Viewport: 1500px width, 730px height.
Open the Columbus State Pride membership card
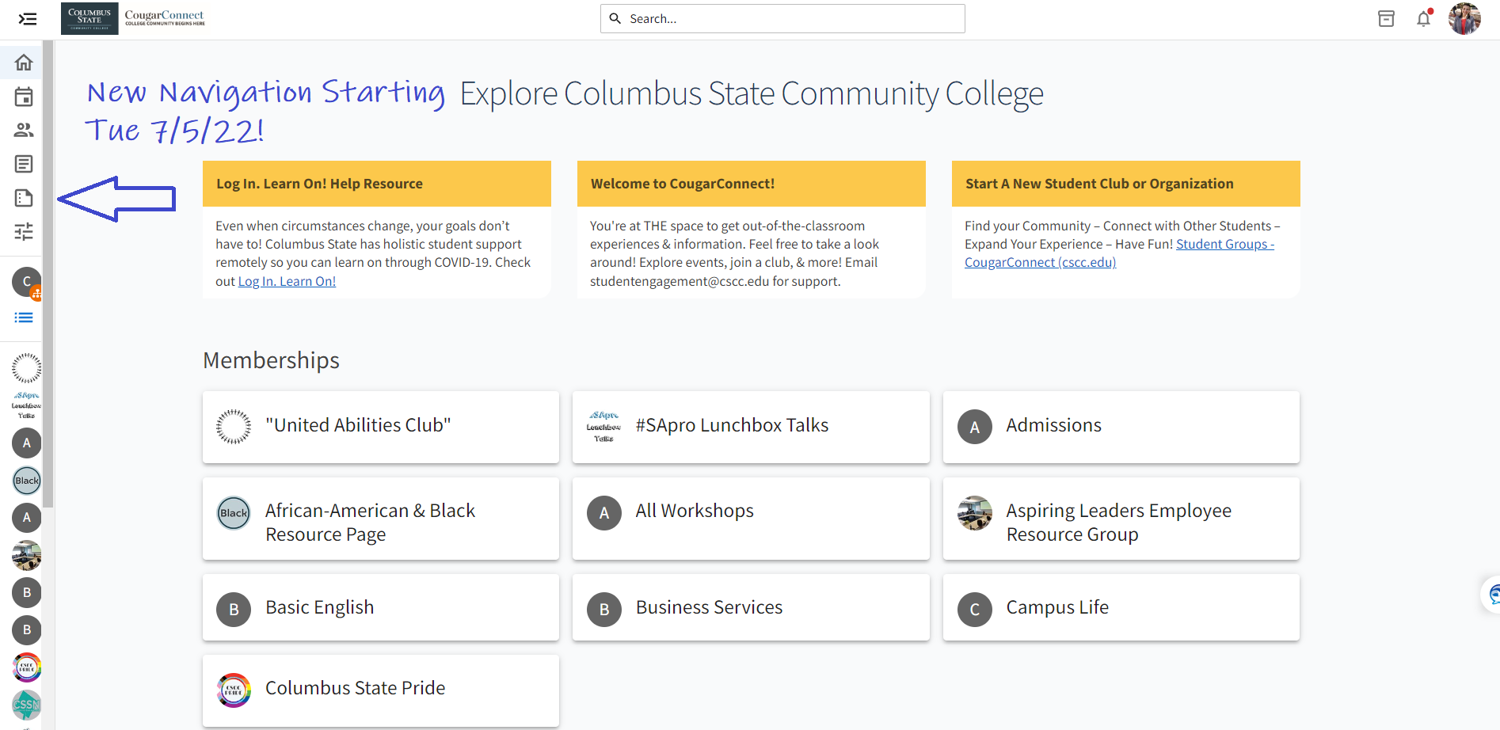(x=381, y=690)
